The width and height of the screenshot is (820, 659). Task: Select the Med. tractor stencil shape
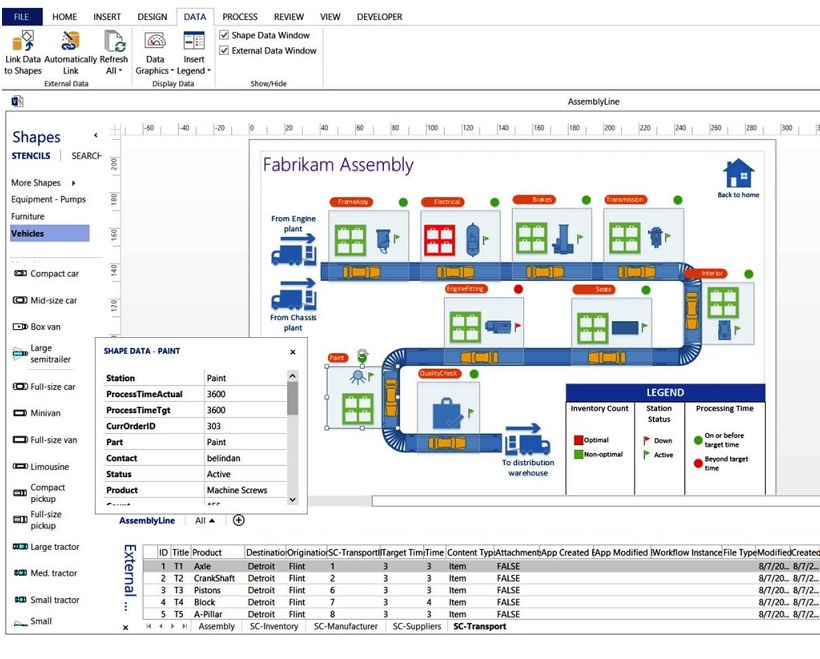click(x=45, y=573)
